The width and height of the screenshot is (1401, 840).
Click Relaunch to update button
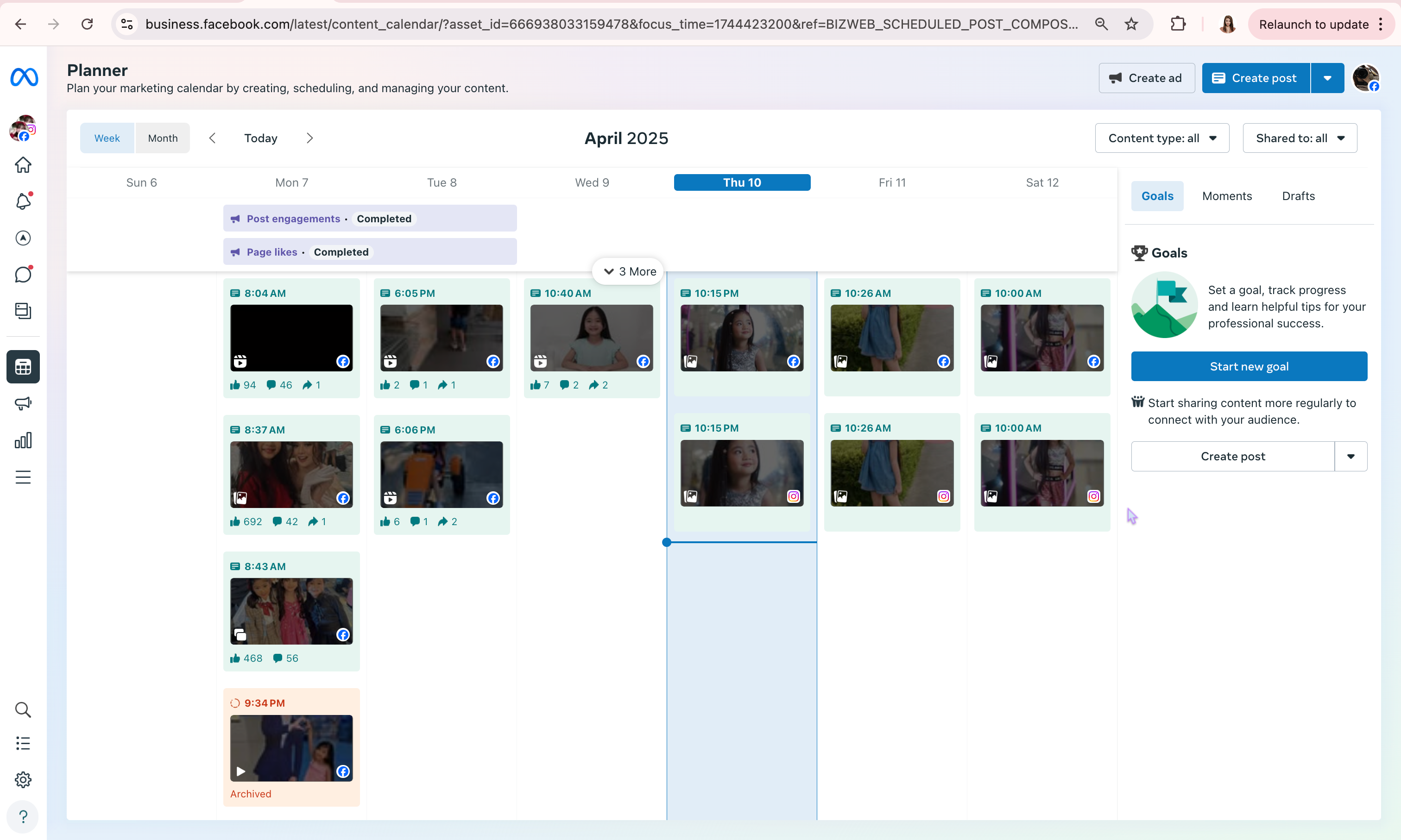[x=1313, y=24]
